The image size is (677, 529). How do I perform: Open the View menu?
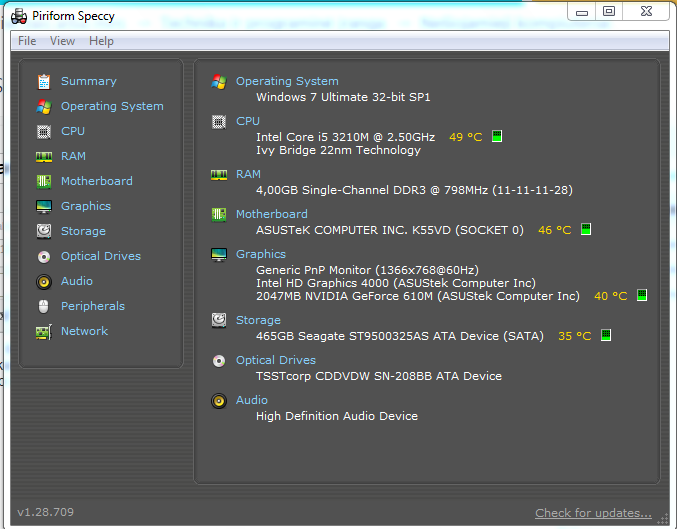point(62,41)
